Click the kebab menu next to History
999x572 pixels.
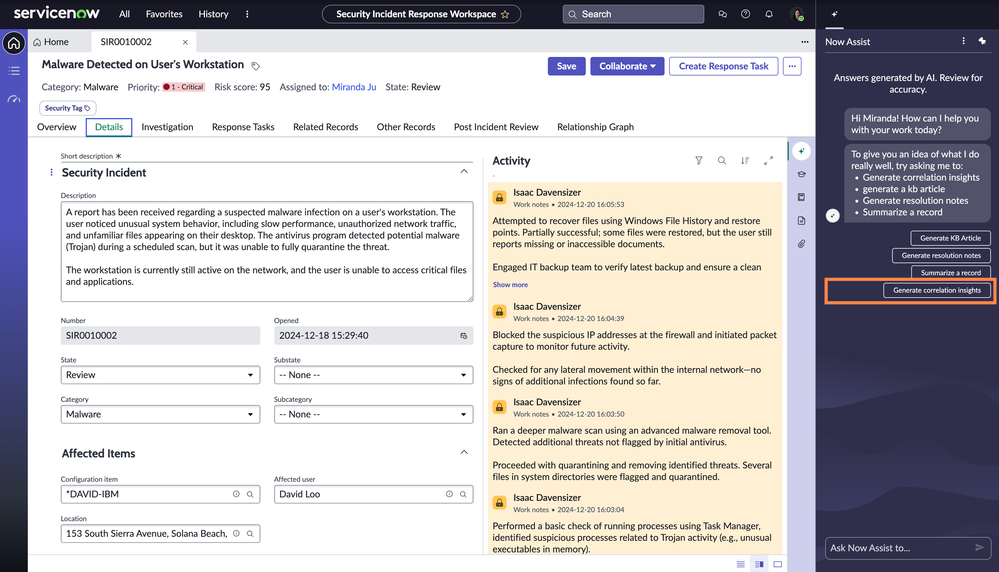(x=247, y=14)
